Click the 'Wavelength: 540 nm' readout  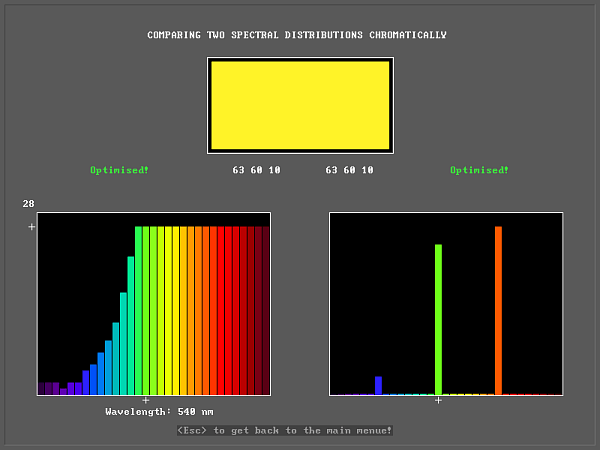tap(160, 412)
